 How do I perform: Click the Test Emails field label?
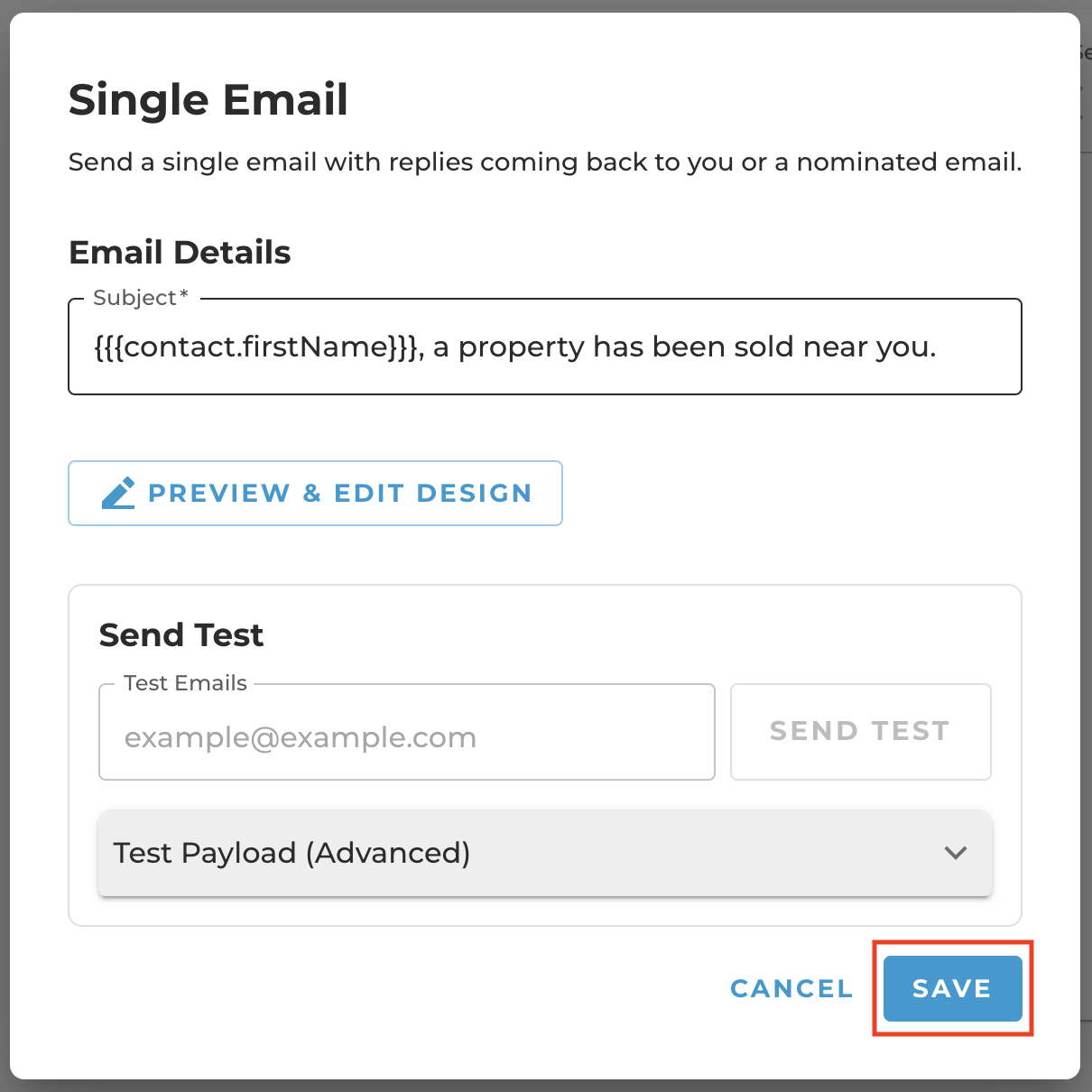[x=185, y=683]
